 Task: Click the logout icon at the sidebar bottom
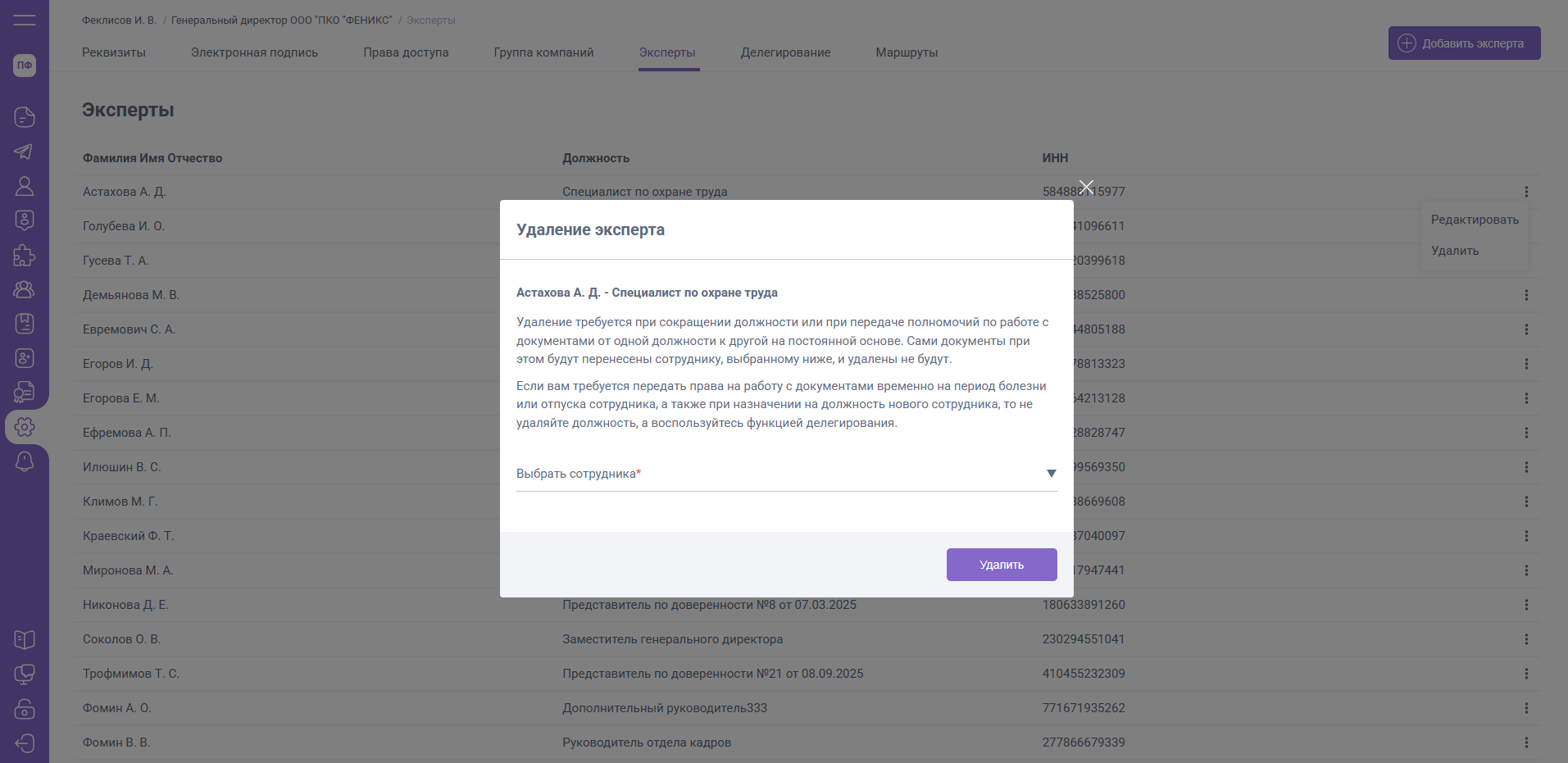(25, 743)
